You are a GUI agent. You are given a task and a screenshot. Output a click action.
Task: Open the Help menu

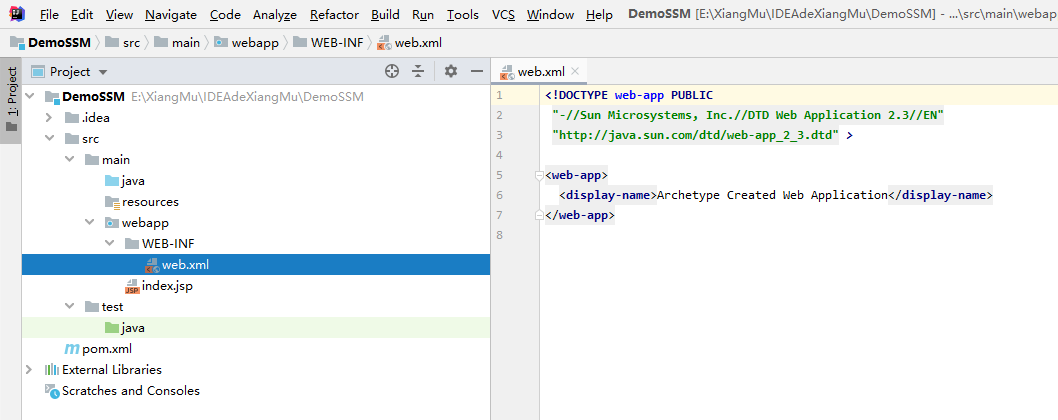tap(599, 14)
